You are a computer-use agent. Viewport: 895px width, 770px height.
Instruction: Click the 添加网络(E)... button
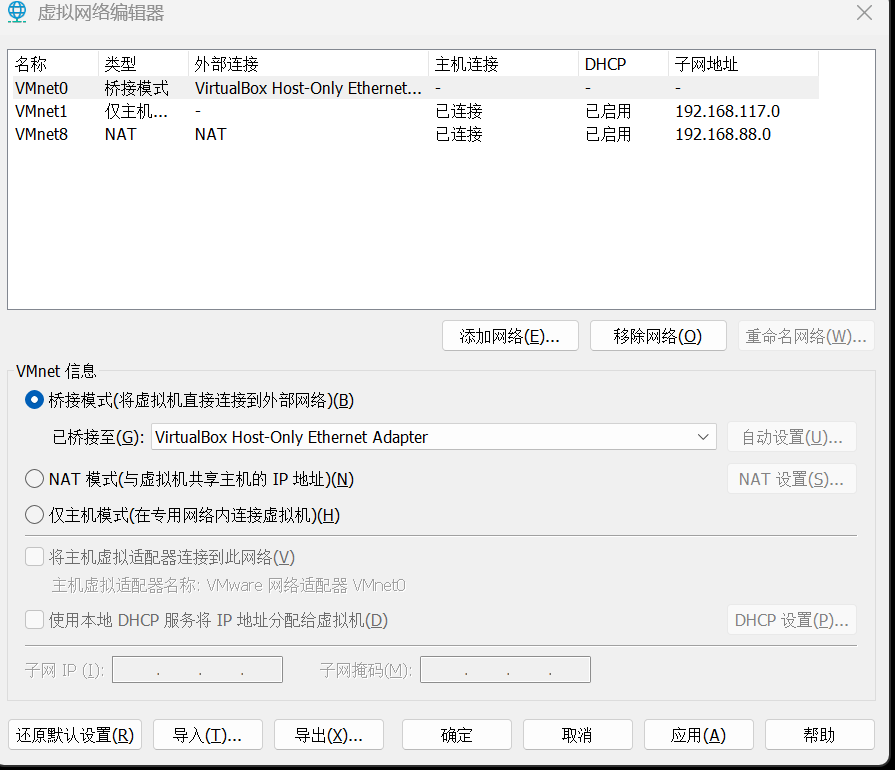pos(510,336)
